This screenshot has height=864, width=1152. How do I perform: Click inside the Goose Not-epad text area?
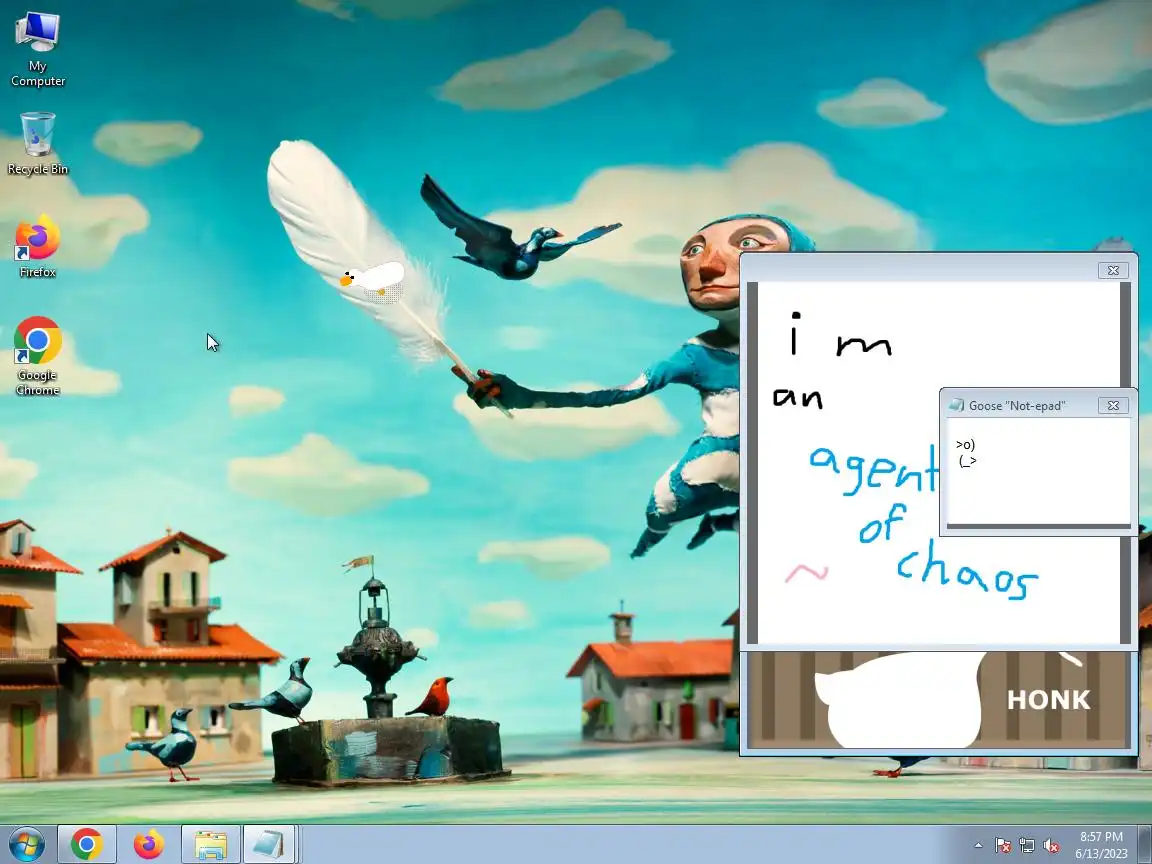pyautogui.click(x=1038, y=472)
